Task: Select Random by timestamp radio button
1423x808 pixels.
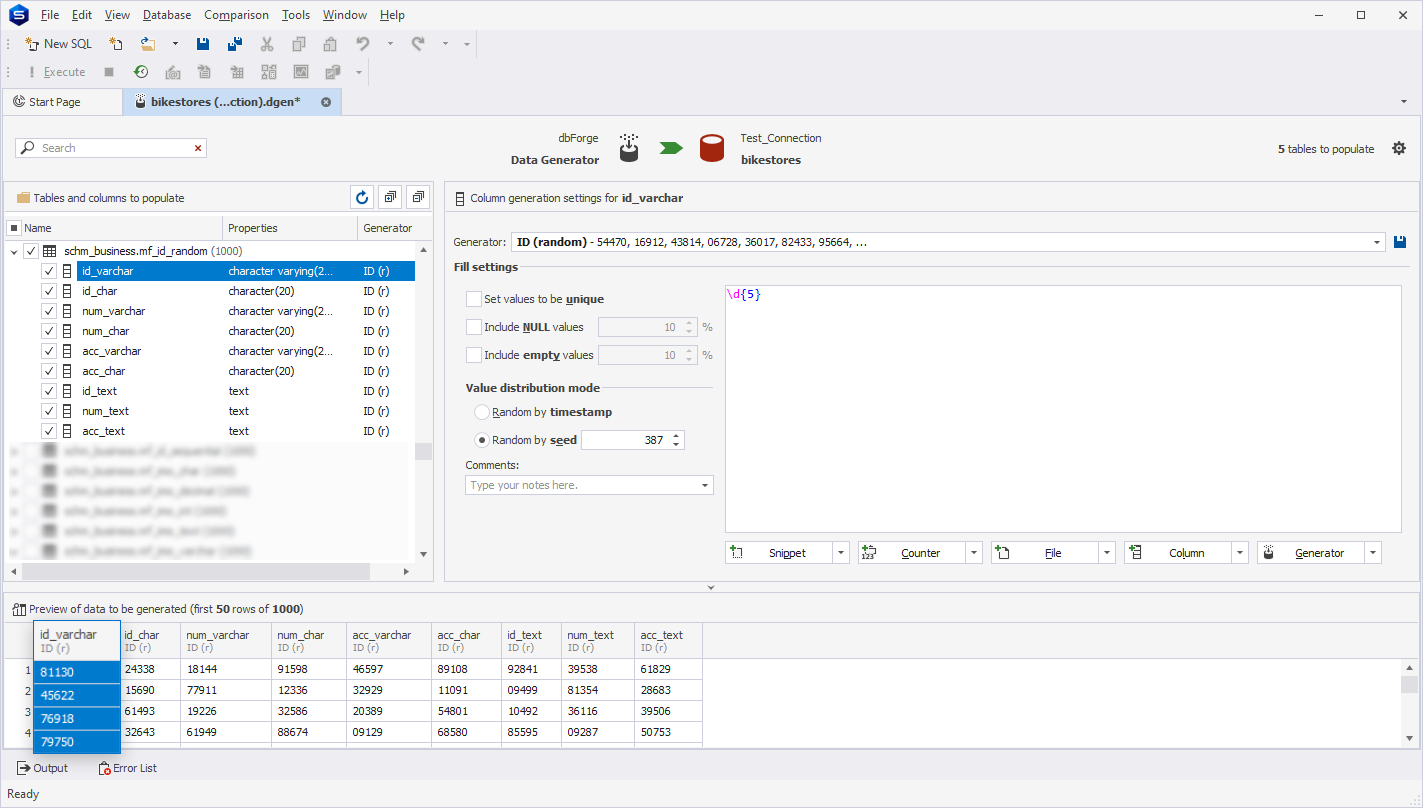Action: coord(482,412)
